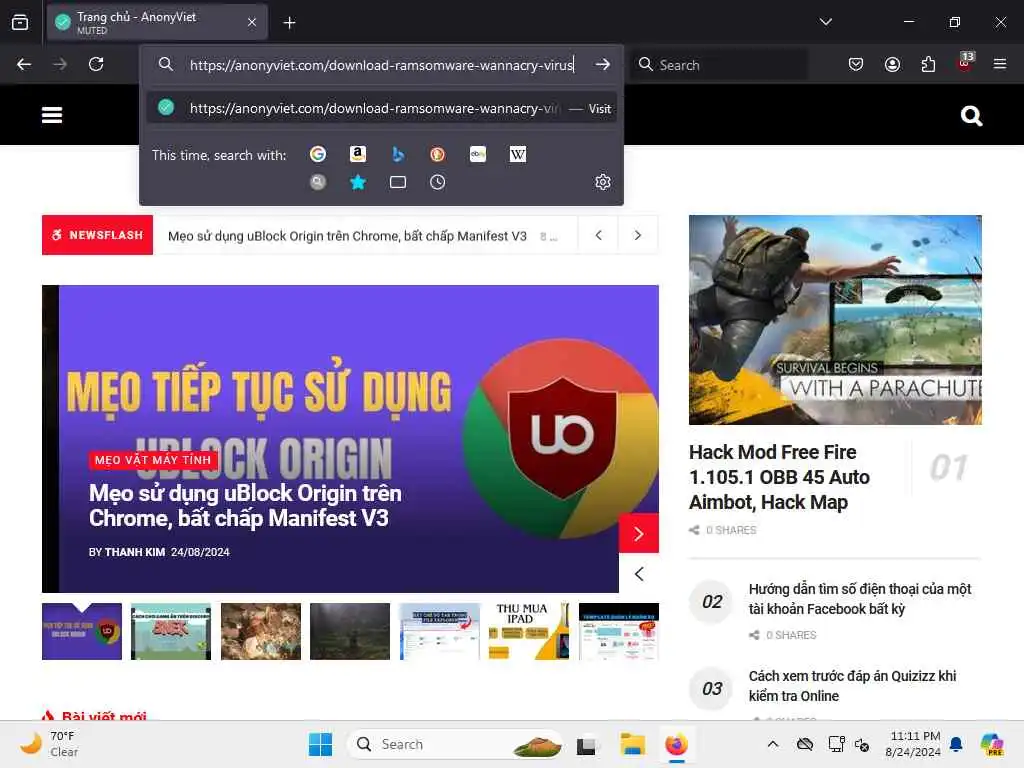
Task: Open Firefox account icon
Action: point(892,64)
